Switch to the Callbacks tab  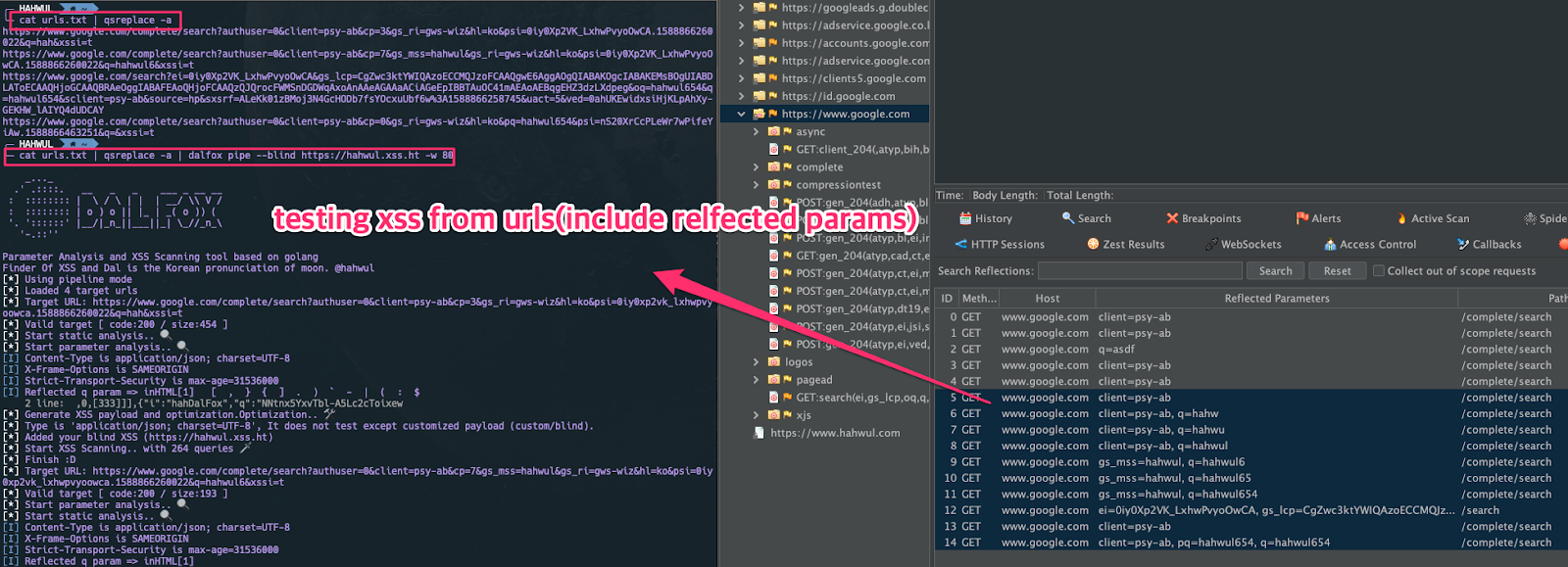1489,244
